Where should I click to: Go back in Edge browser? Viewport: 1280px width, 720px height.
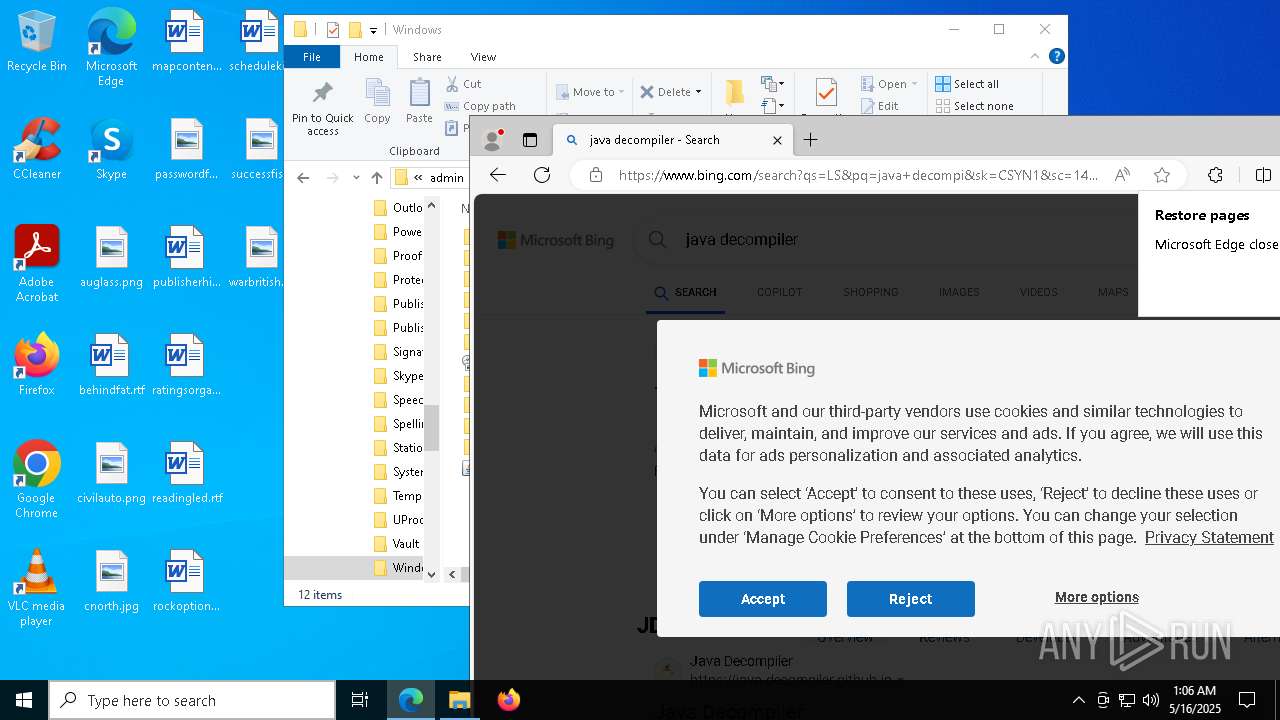click(x=497, y=175)
